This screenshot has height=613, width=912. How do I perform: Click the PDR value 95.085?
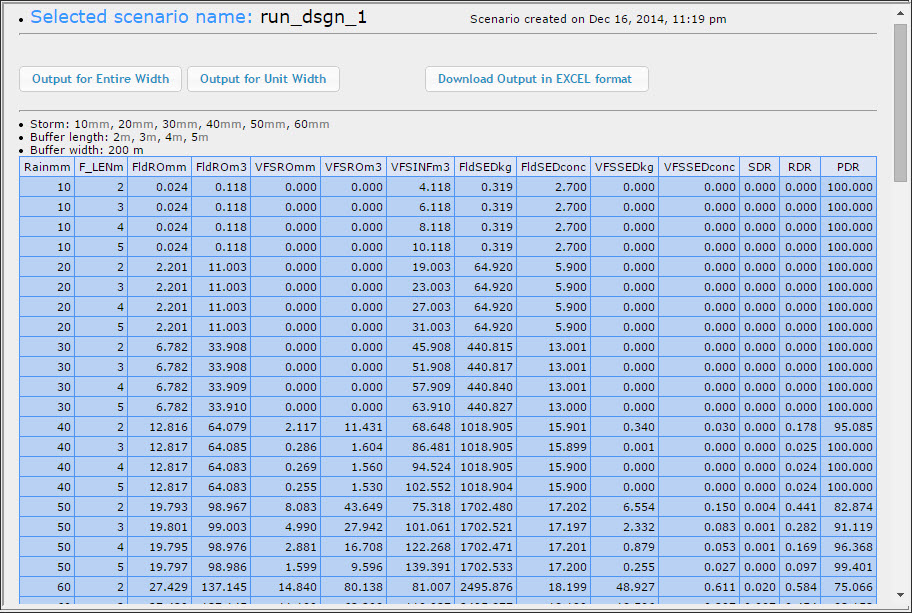848,427
